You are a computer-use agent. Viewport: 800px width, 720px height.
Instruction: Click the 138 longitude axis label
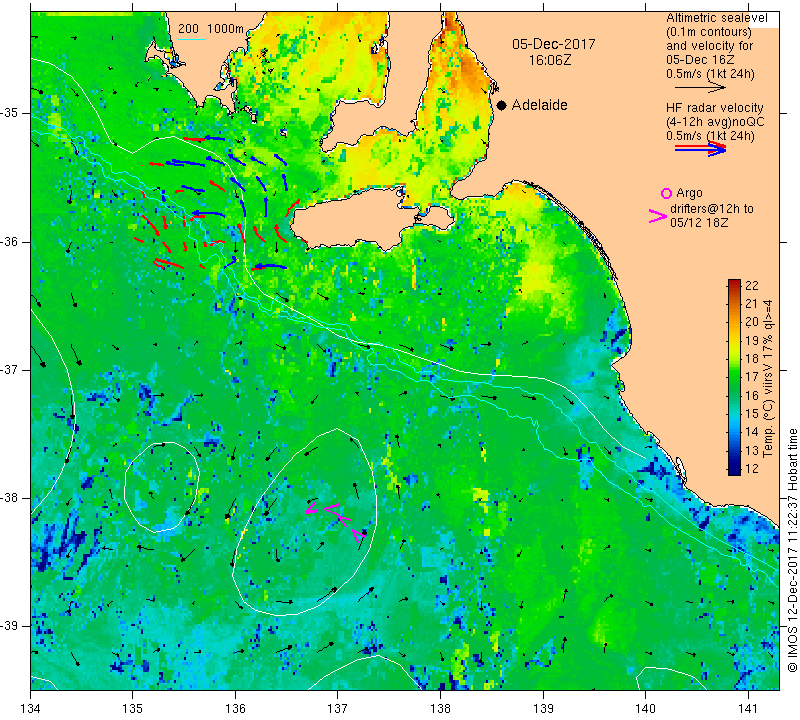tap(440, 708)
